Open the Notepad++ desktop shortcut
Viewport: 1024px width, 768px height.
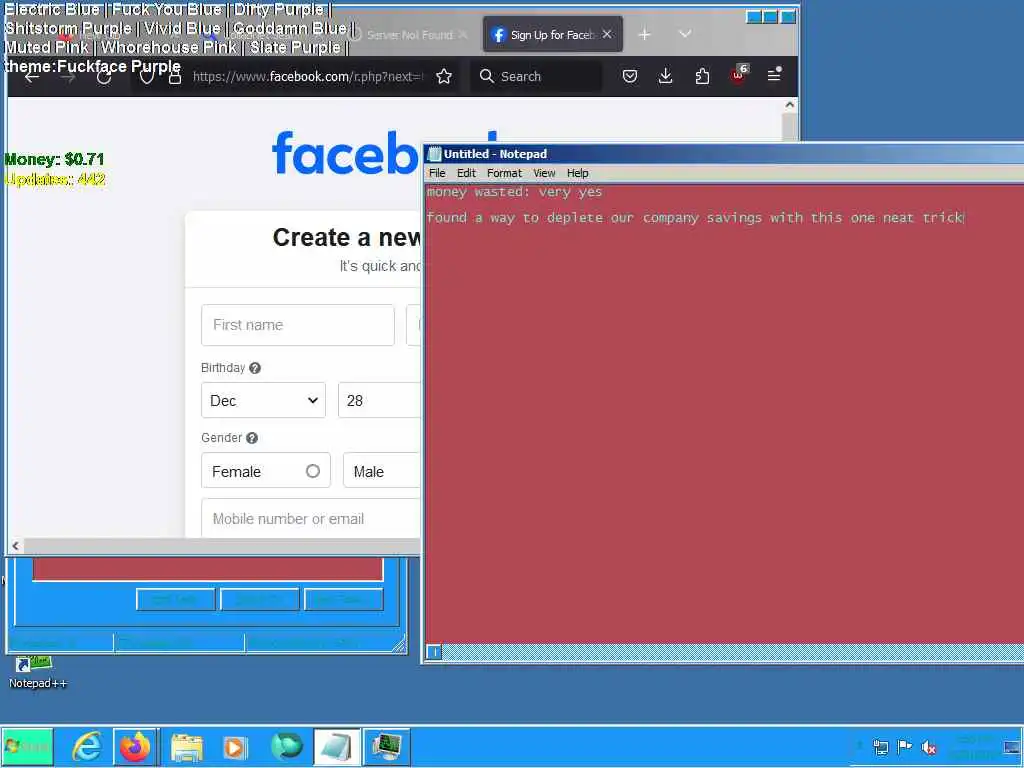coord(37,672)
